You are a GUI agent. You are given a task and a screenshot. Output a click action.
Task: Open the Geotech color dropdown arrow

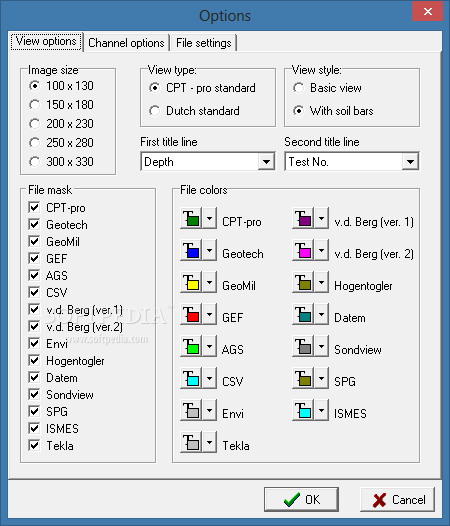point(209,250)
